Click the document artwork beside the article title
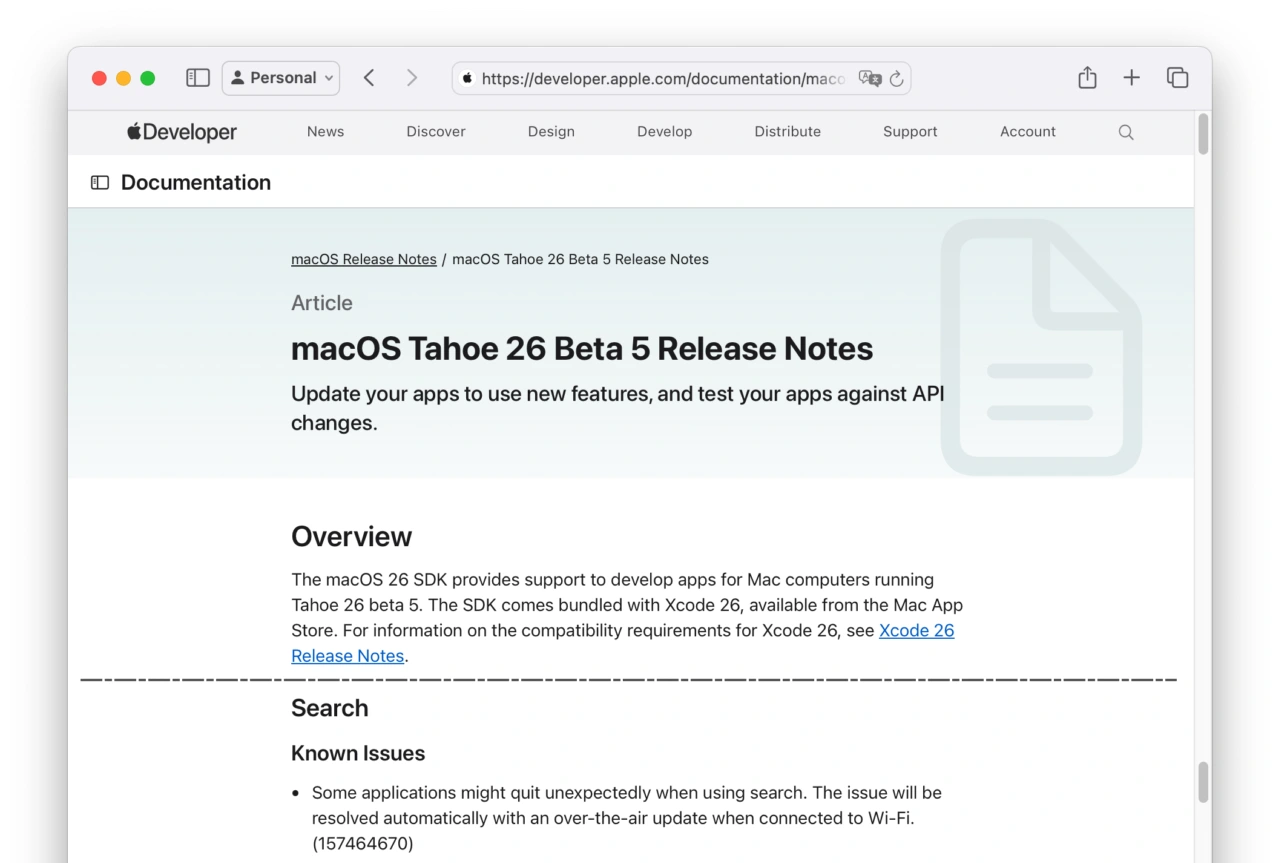 point(1040,343)
